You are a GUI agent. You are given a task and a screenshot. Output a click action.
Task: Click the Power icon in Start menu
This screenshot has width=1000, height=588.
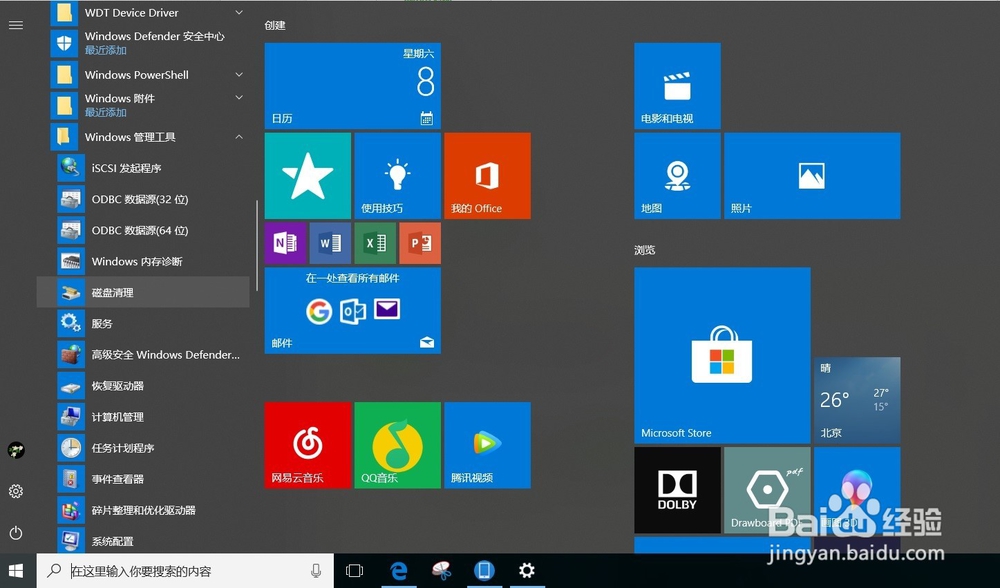click(16, 533)
